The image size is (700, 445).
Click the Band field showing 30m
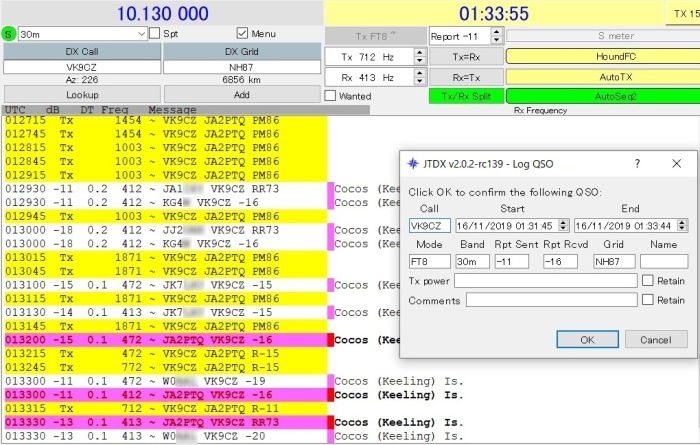[472, 262]
